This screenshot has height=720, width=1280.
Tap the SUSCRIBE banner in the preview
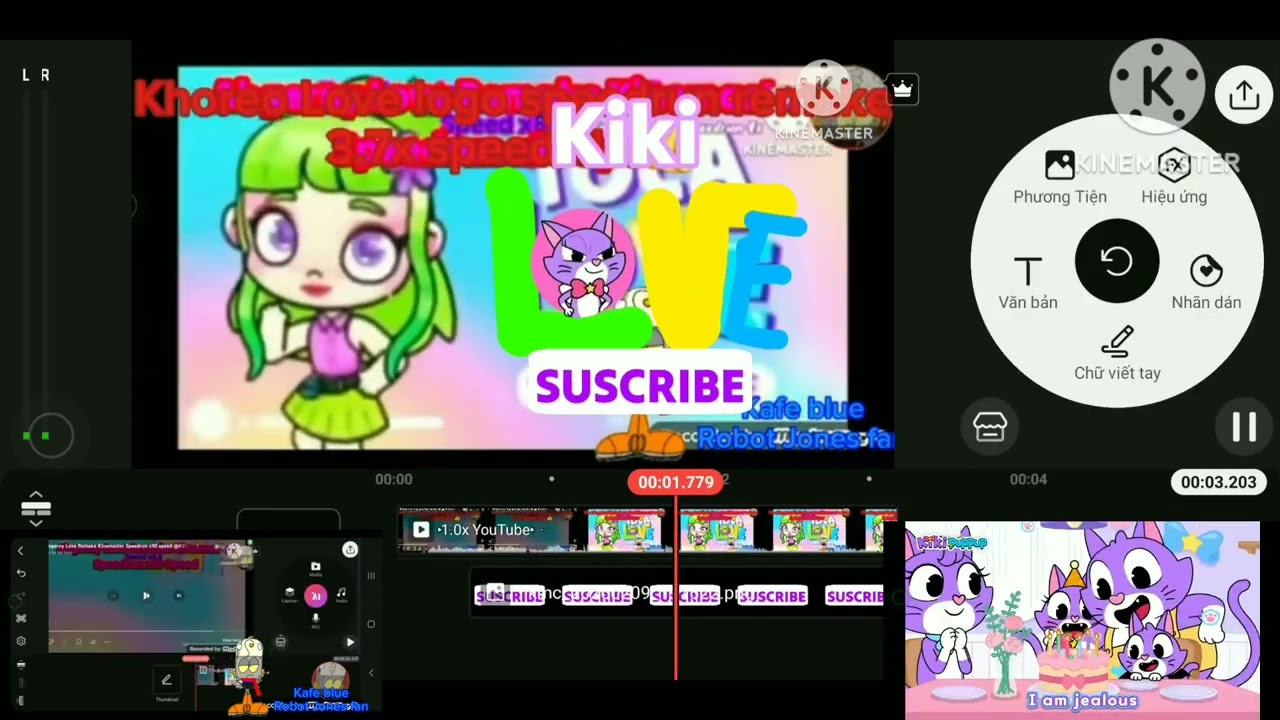click(x=640, y=385)
